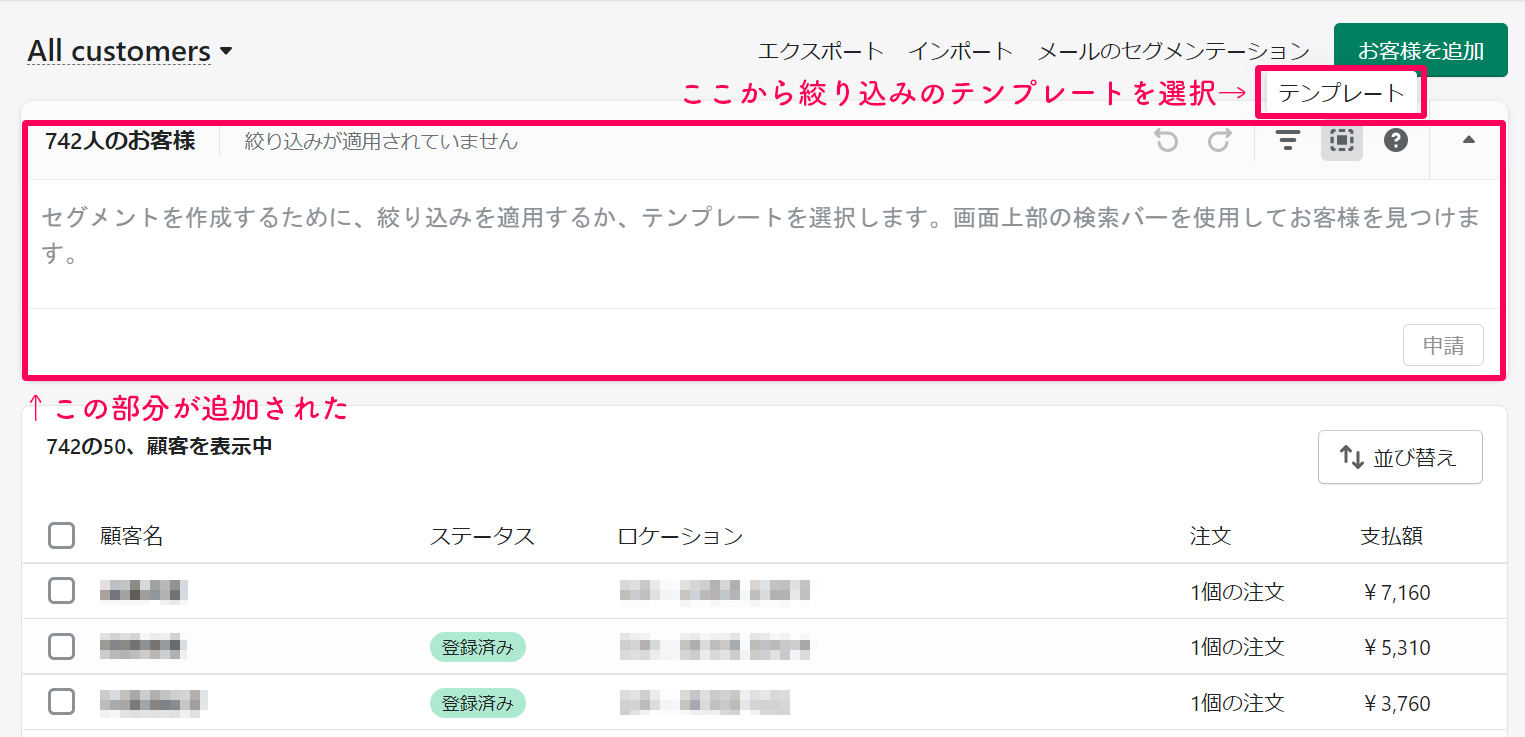Click the 支払額 column header
This screenshot has height=737, width=1525.
pyautogui.click(x=1391, y=536)
